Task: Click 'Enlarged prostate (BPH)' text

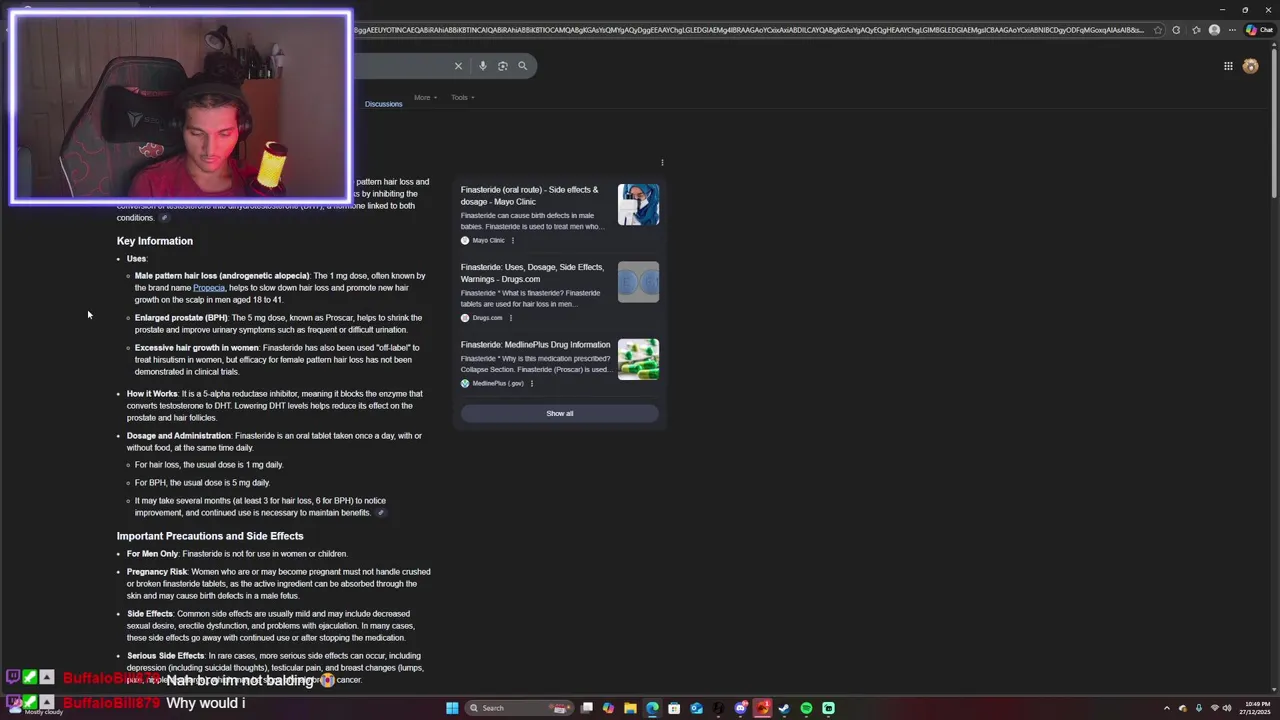Action: click(181, 318)
